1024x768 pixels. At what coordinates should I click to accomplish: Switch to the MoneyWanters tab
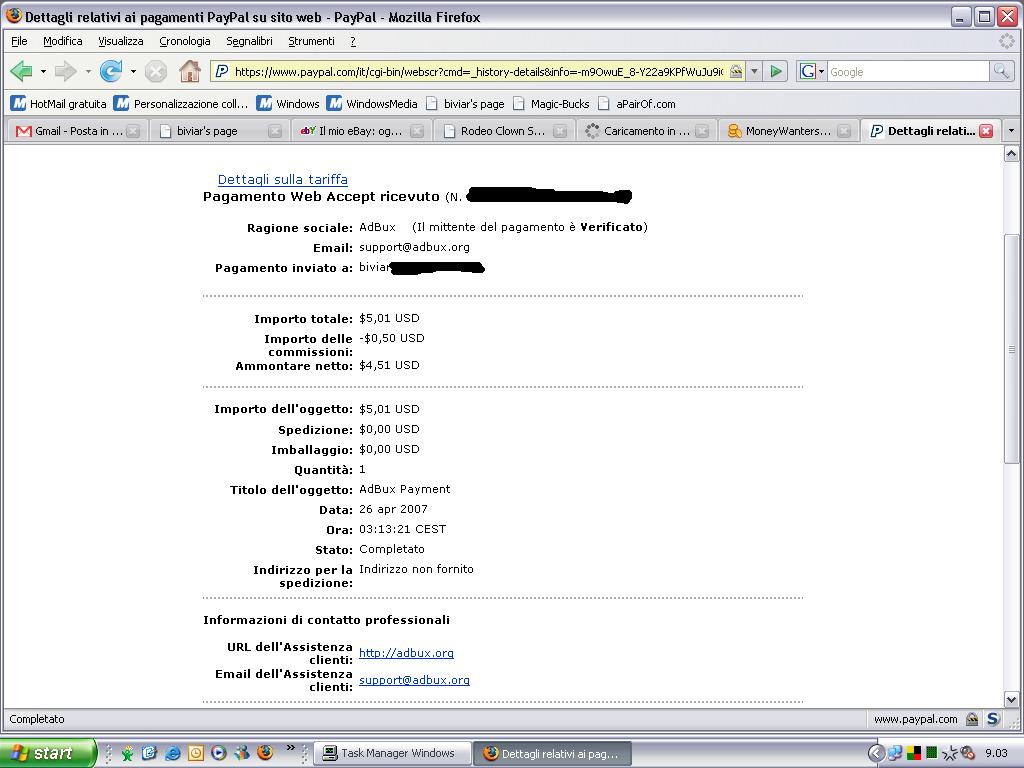click(788, 131)
